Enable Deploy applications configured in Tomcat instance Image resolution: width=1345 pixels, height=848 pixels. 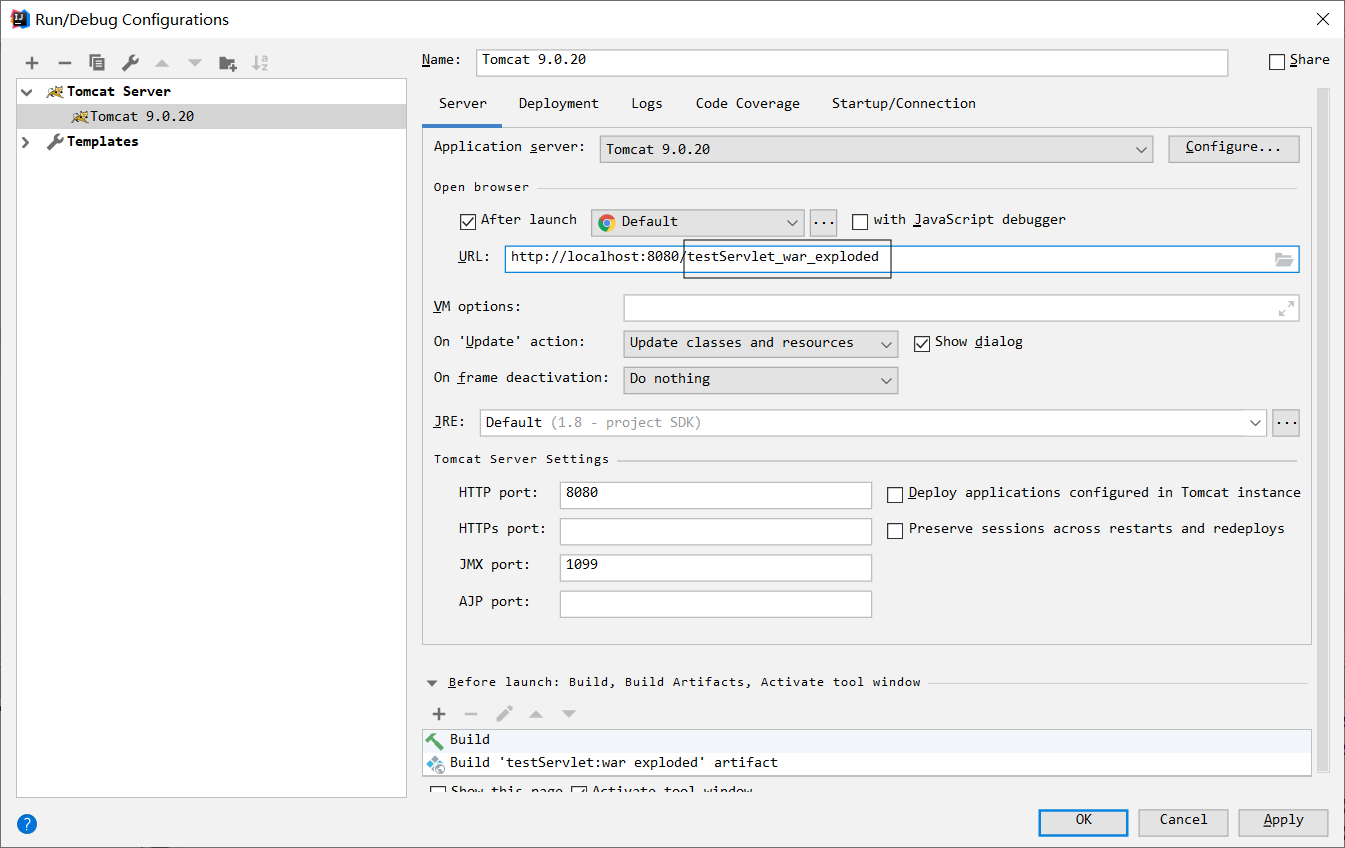(895, 495)
